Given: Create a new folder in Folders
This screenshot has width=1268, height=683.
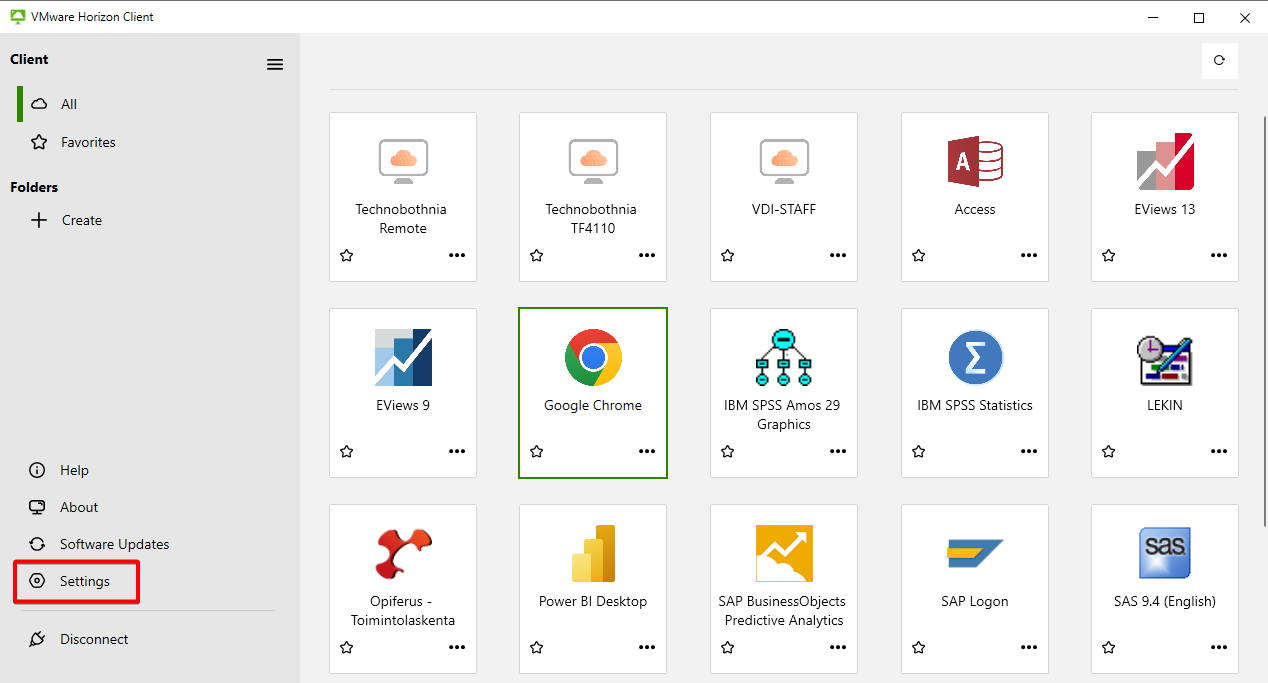Looking at the screenshot, I should point(80,220).
